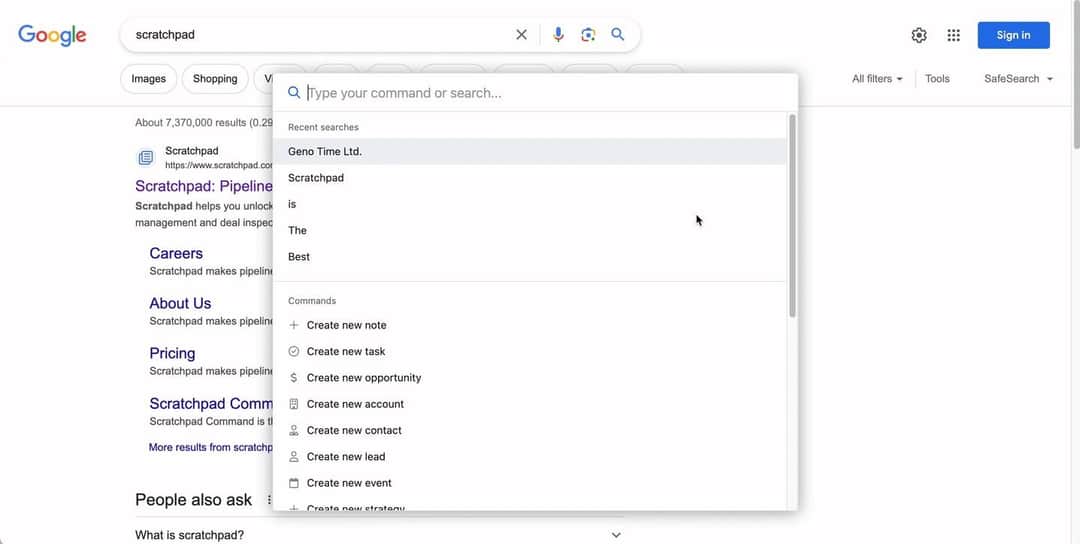Viewport: 1080px width, 544px height.
Task: Click the plus icon for Create new note
Action: click(293, 325)
